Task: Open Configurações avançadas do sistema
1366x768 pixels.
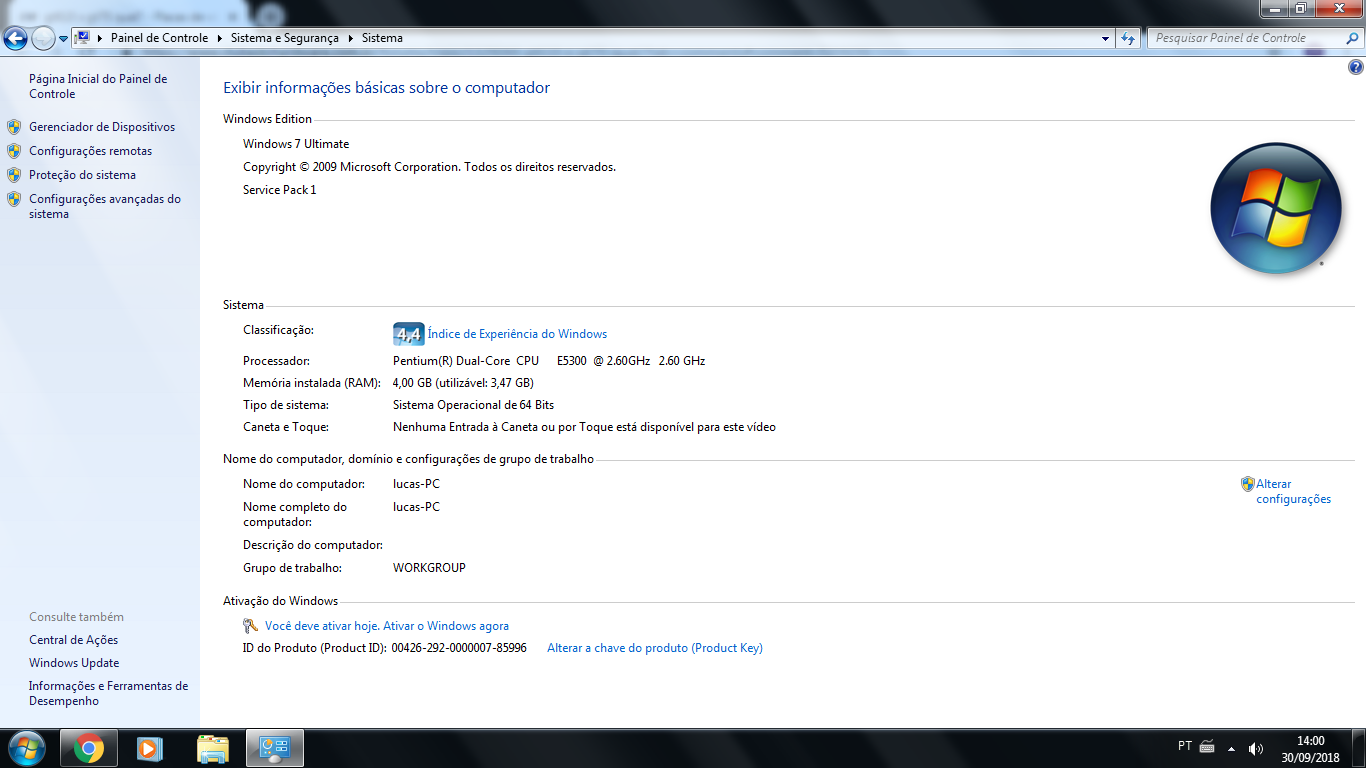Action: [105, 206]
